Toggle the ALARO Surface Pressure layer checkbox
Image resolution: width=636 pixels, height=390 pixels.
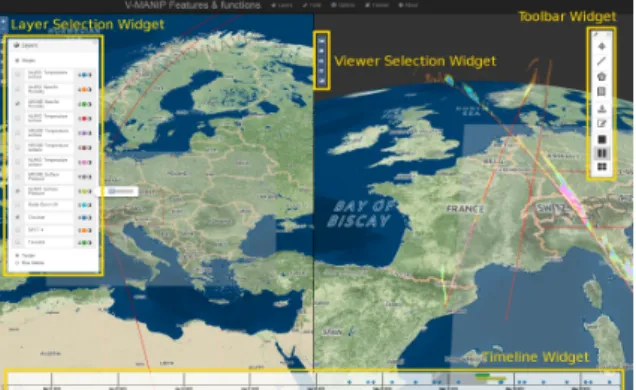click(17, 191)
